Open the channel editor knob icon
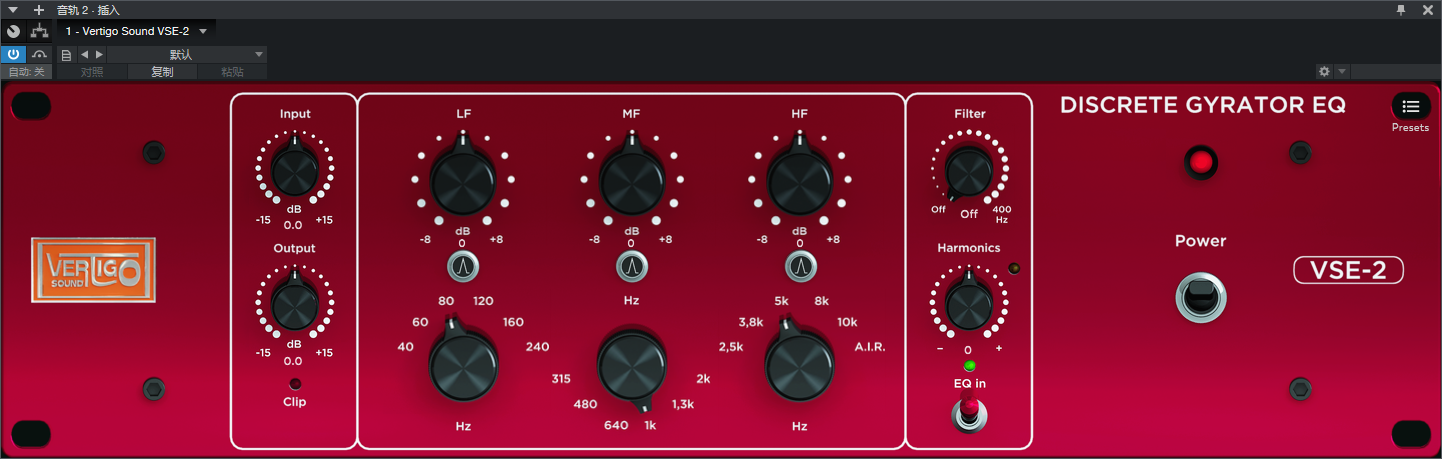 point(13,31)
